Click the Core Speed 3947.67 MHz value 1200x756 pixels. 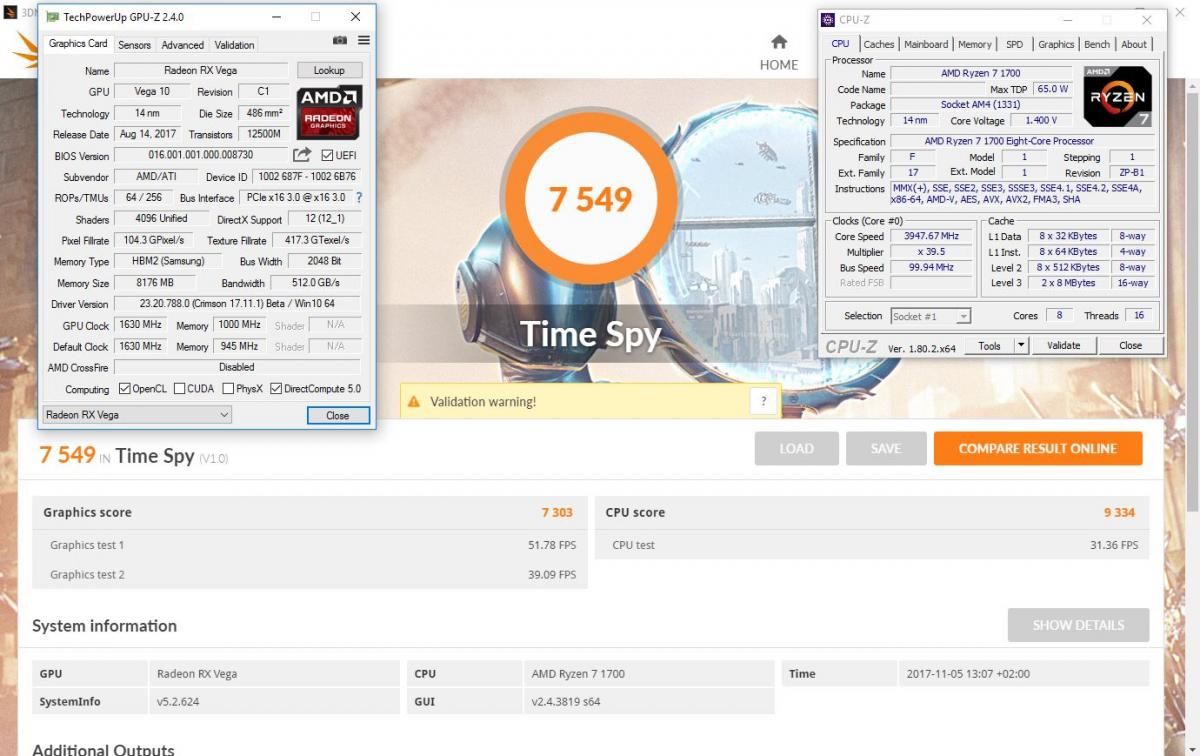[x=932, y=237]
